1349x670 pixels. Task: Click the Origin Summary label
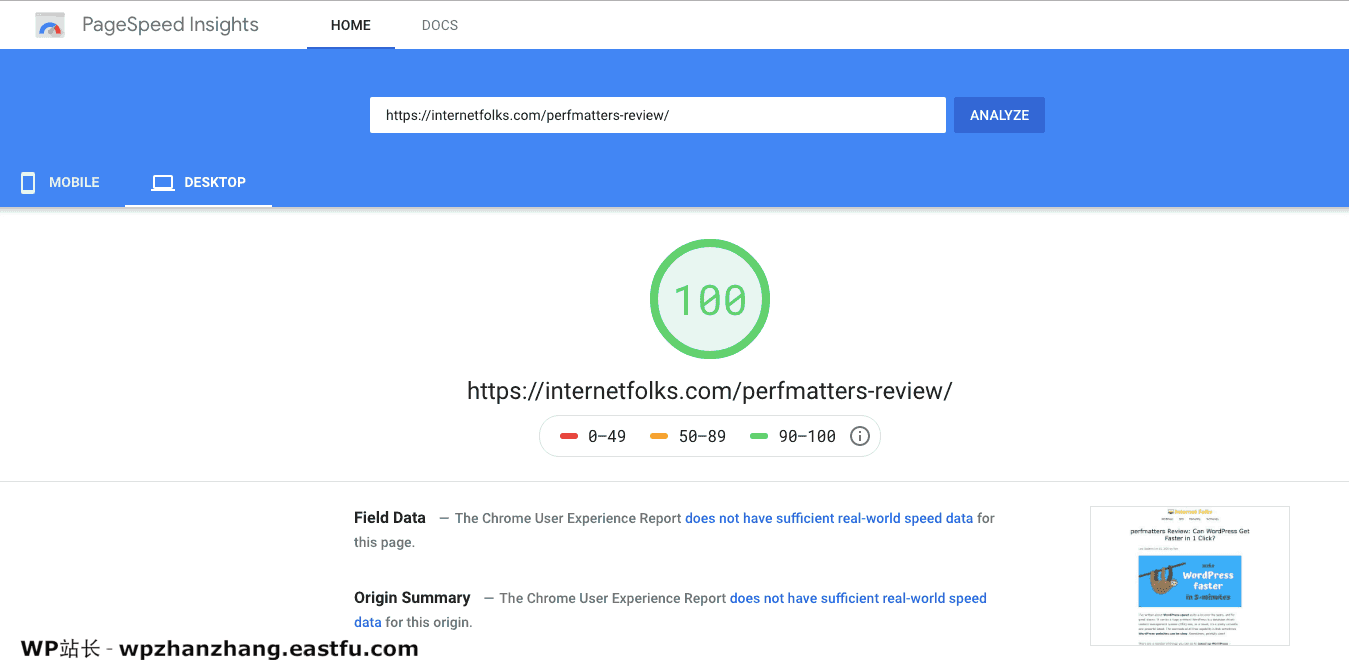(412, 597)
